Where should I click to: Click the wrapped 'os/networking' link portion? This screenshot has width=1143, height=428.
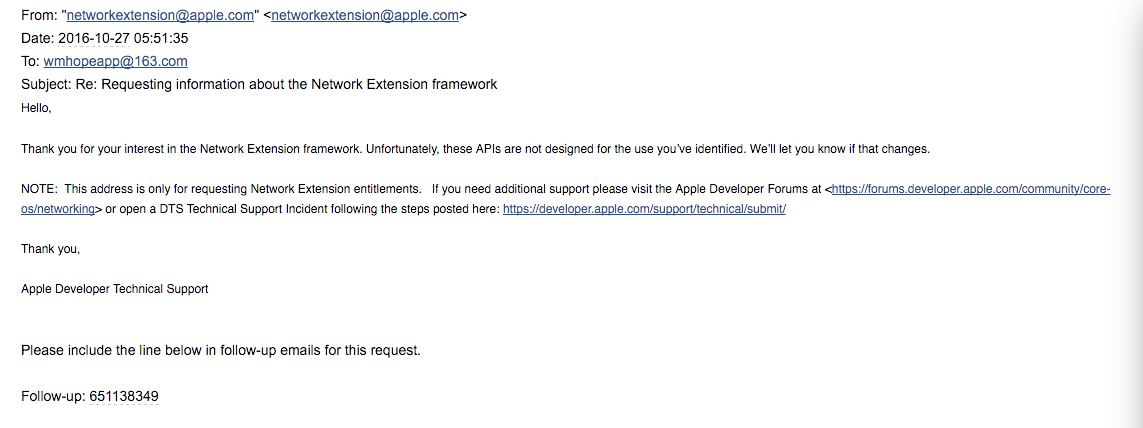pos(58,209)
